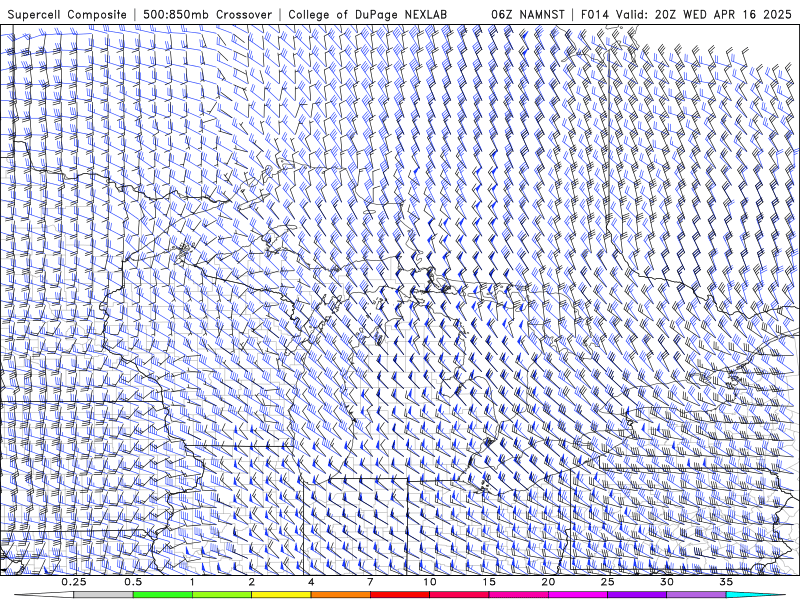Click the red color bar segment
Image resolution: width=800 pixels, height=600 pixels.
[399, 595]
